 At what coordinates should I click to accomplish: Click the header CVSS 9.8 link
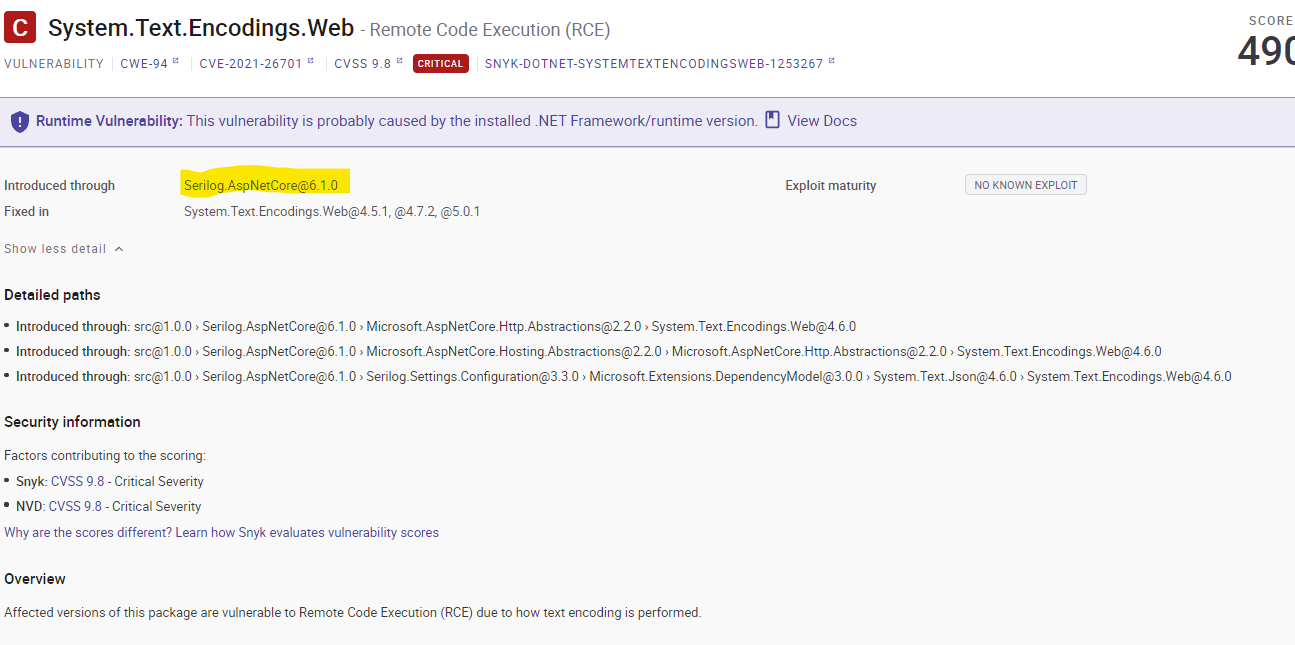tap(360, 63)
